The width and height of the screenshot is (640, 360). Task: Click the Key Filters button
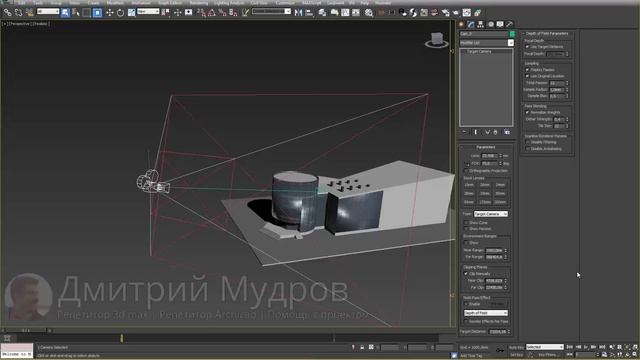click(x=548, y=355)
